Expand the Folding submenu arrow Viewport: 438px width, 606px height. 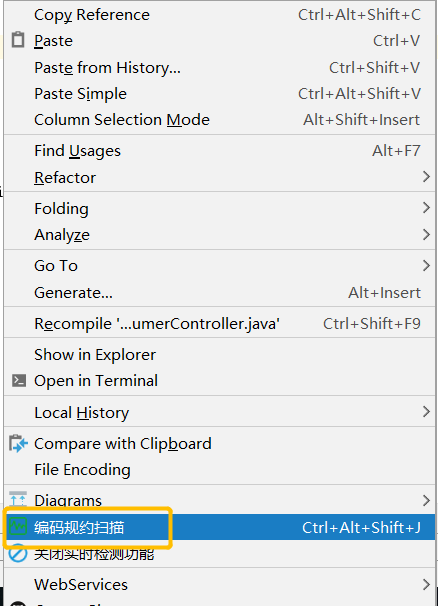click(x=426, y=208)
